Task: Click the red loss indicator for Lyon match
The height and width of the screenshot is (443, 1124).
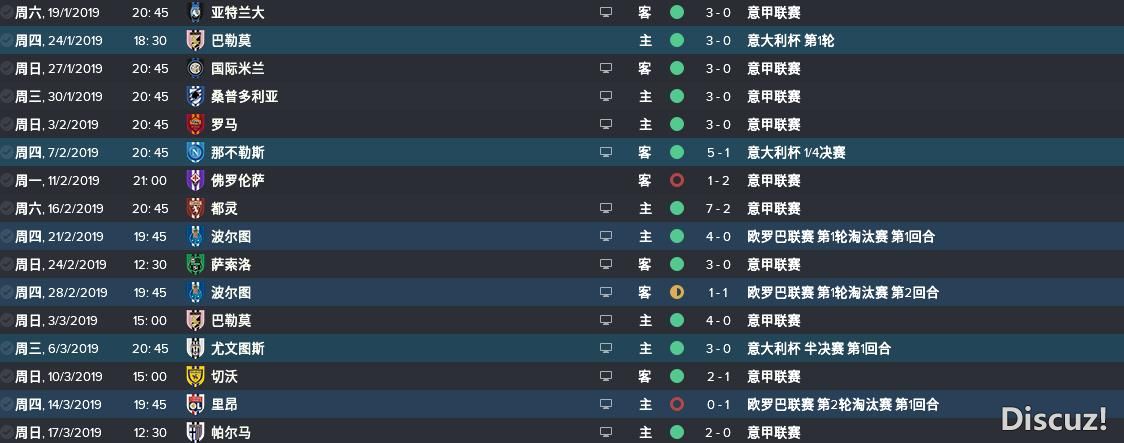Action: (677, 404)
